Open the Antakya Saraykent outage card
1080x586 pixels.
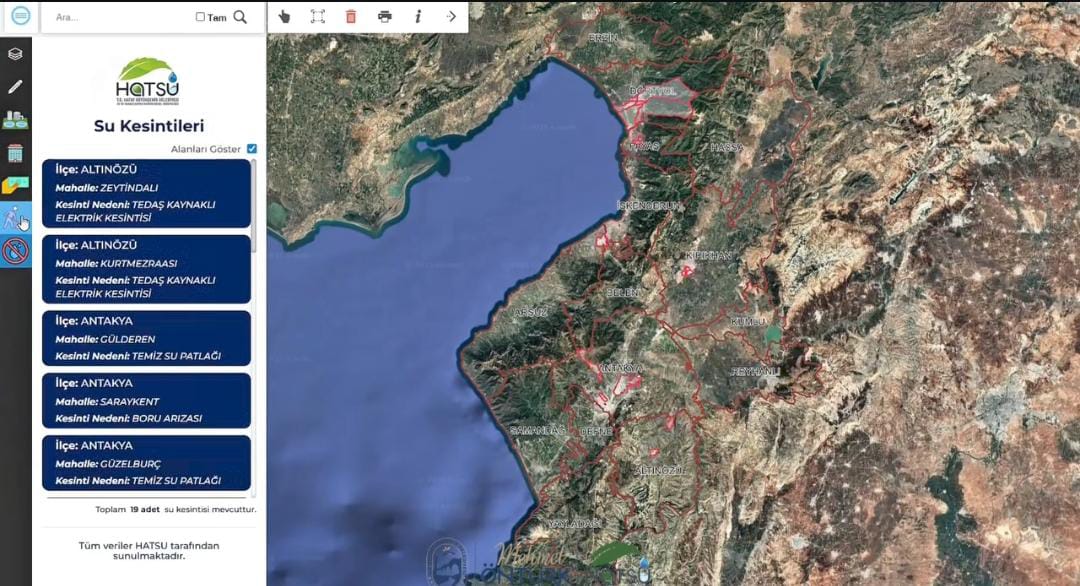click(x=146, y=400)
